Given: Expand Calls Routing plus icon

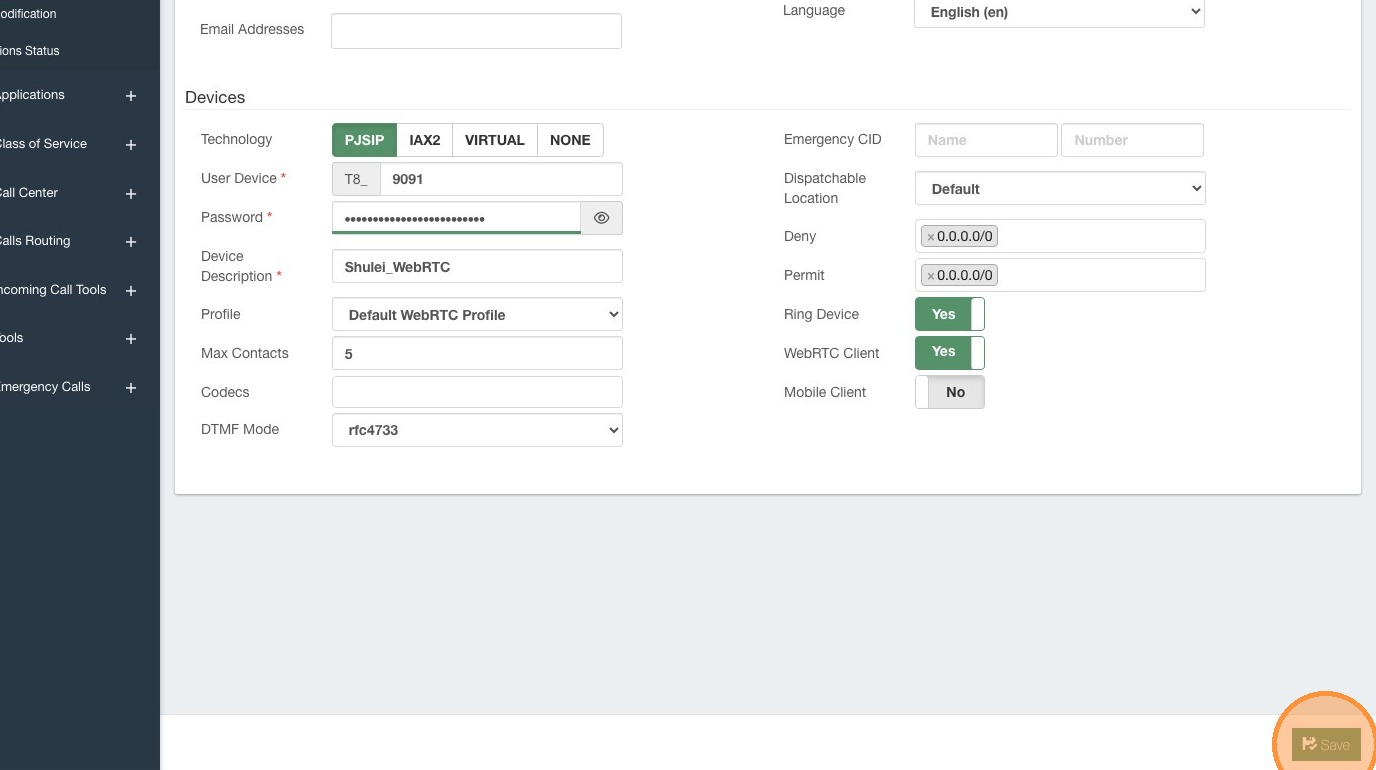Looking at the screenshot, I should (x=131, y=242).
